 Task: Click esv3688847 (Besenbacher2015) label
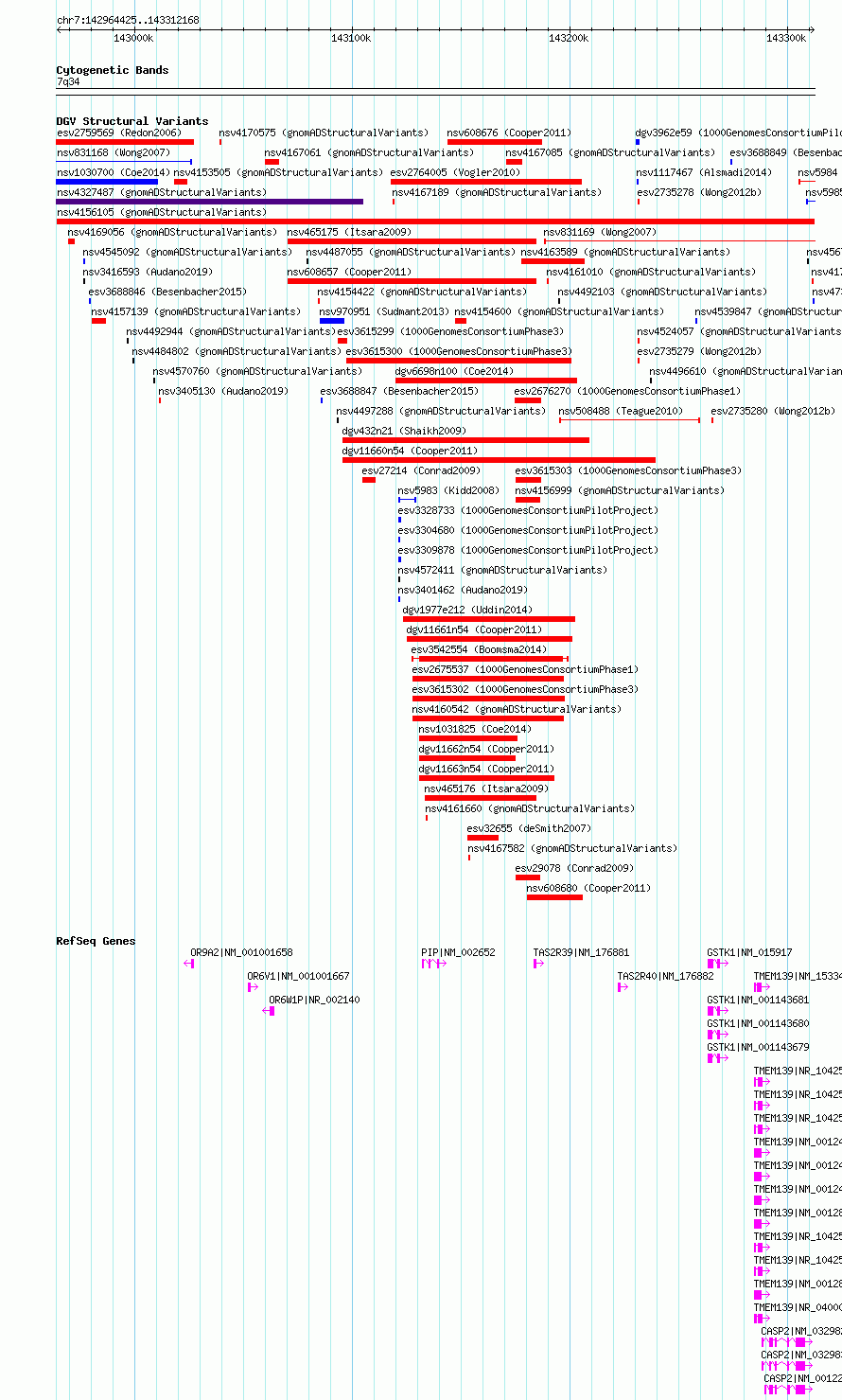[x=399, y=392]
